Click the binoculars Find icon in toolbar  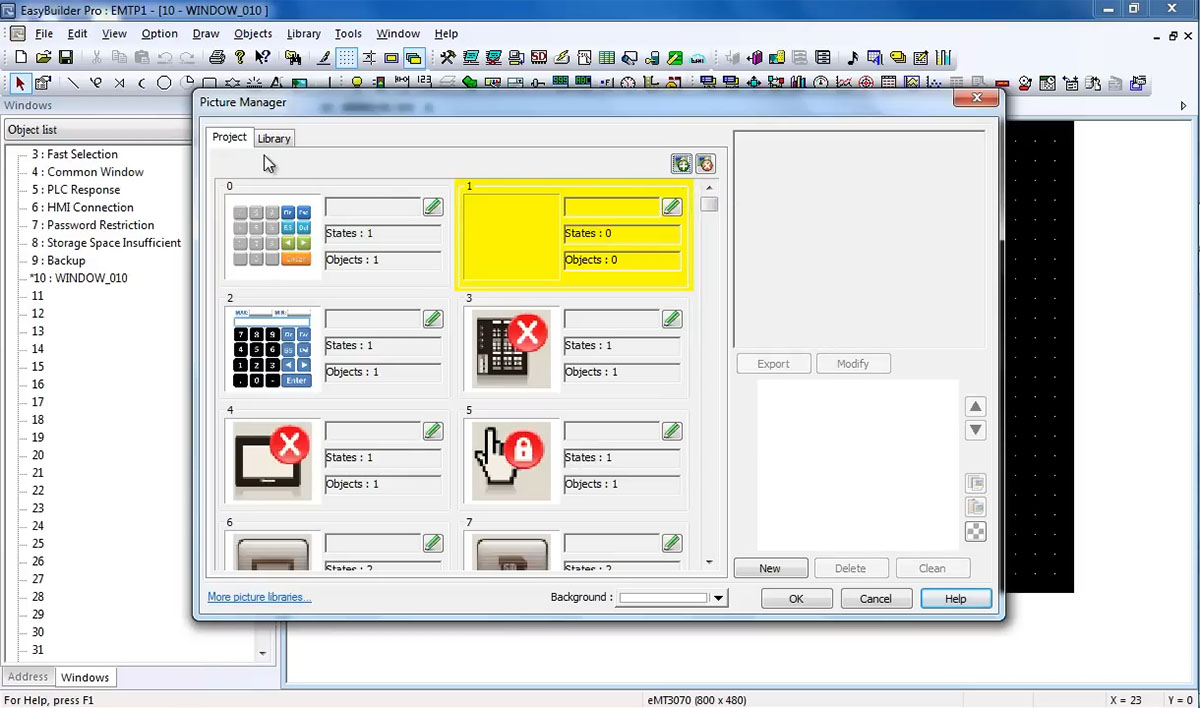(293, 58)
